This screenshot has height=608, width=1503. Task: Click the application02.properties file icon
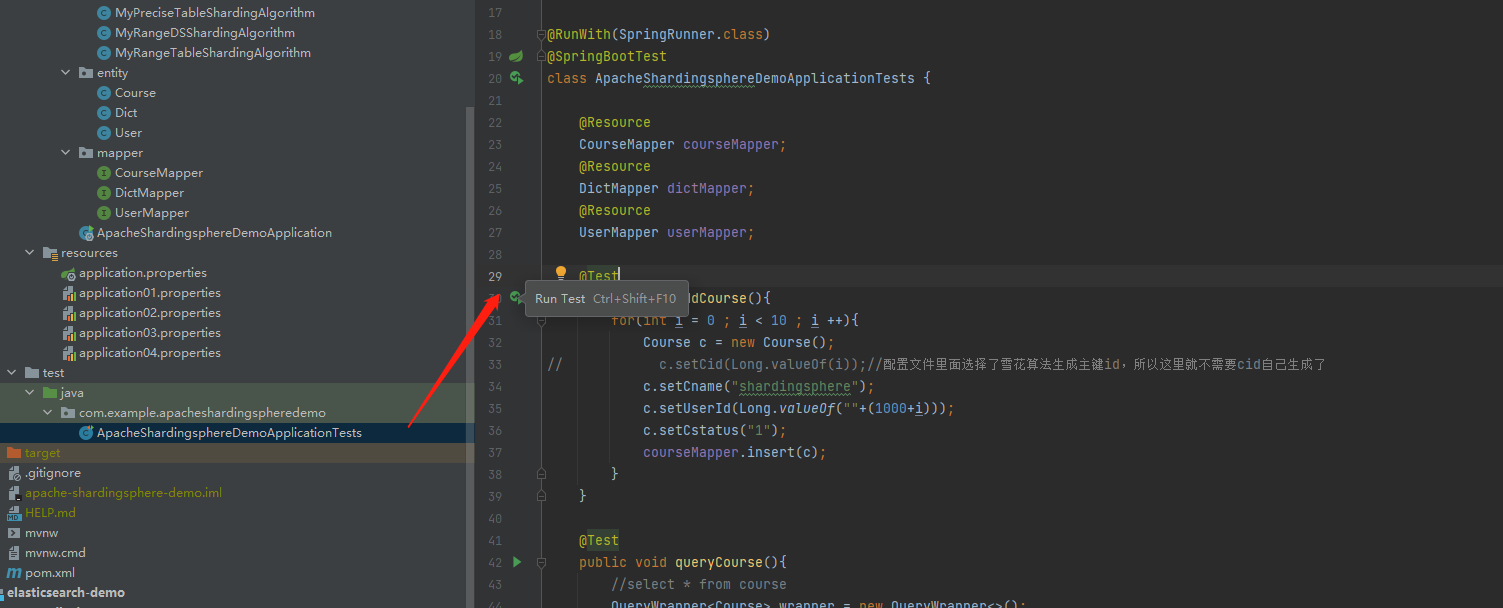coord(68,313)
